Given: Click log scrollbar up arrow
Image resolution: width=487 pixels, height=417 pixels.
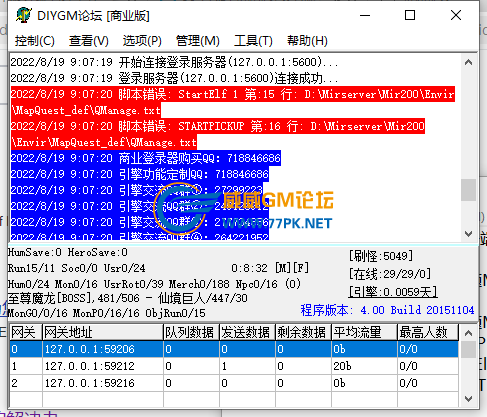Looking at the screenshot, I should point(468,62).
